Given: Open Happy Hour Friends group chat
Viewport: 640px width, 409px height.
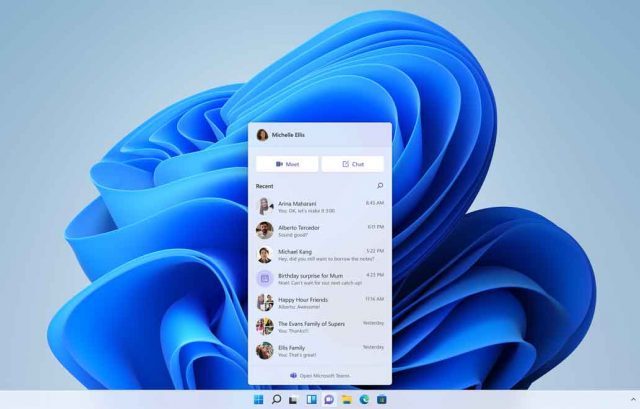Looking at the screenshot, I should point(320,302).
